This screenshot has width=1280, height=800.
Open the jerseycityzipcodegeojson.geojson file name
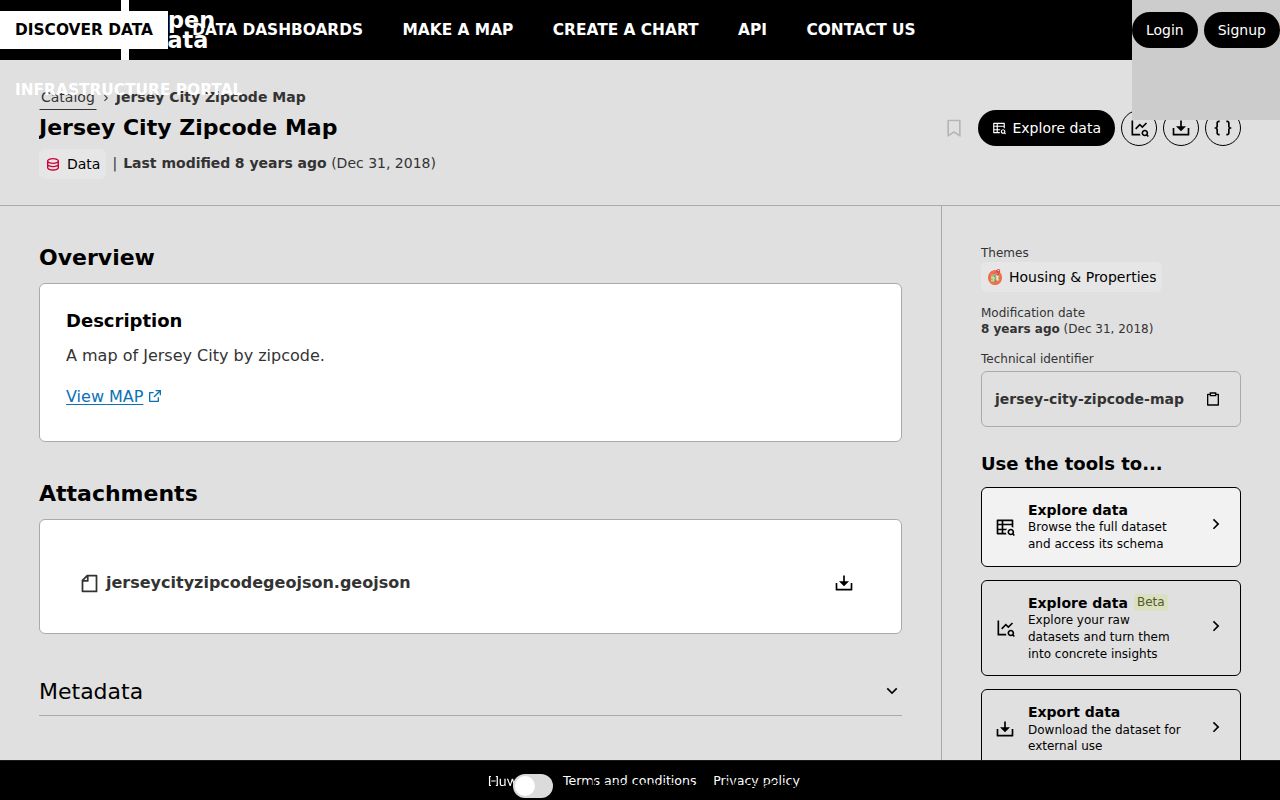point(258,583)
